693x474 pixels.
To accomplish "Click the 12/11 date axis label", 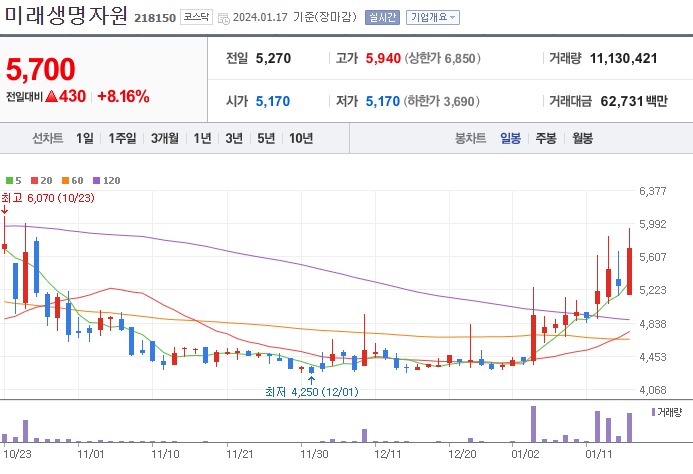I will pos(388,454).
